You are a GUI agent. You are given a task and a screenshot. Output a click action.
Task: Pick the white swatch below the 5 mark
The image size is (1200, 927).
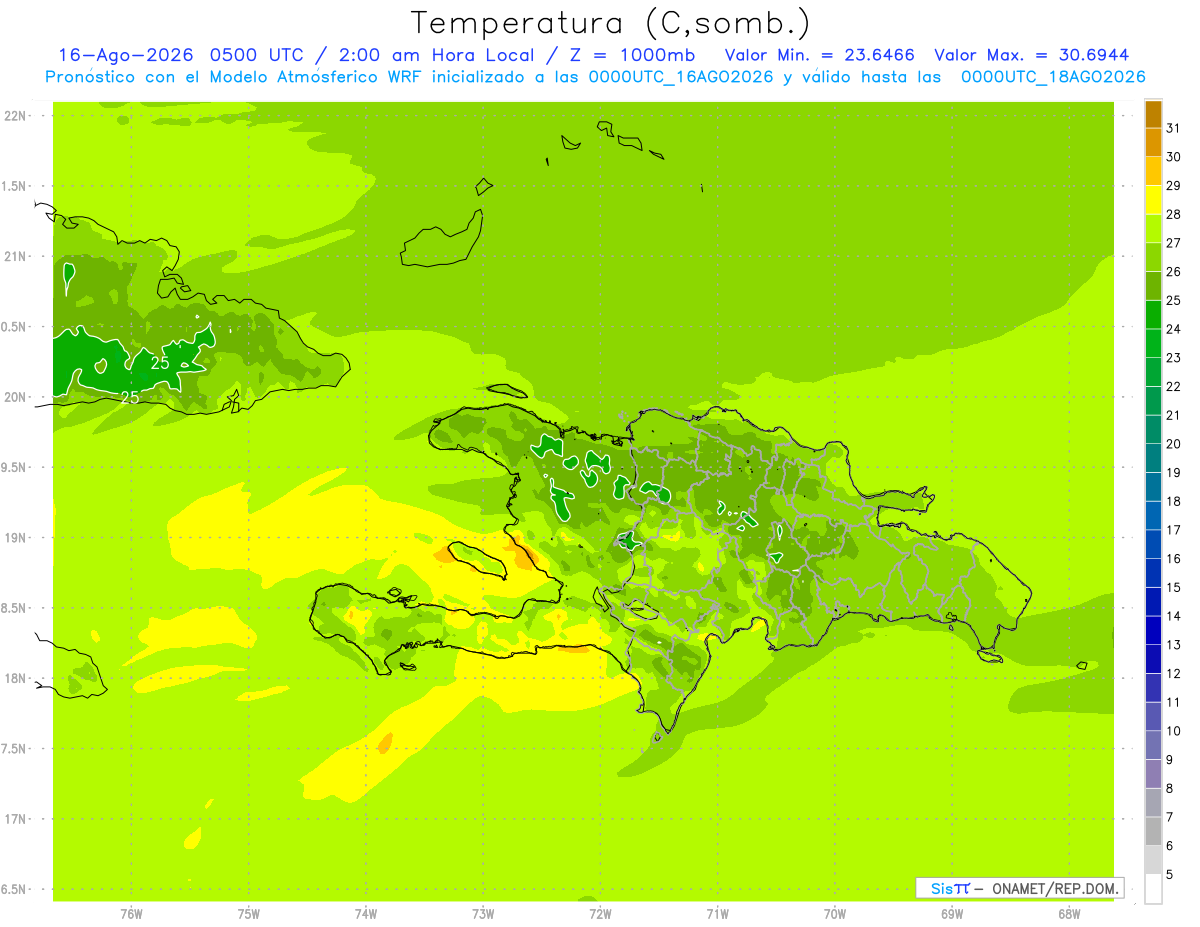1153,889
